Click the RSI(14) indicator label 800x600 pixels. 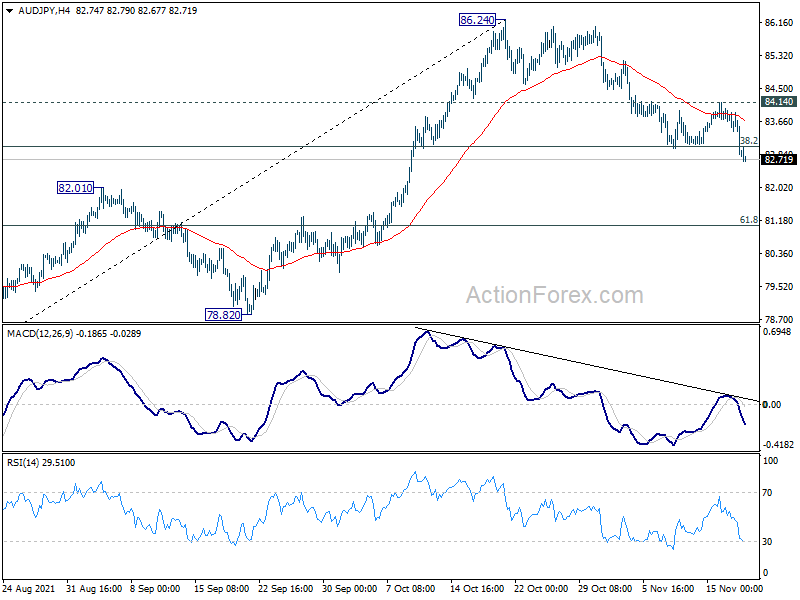23,463
